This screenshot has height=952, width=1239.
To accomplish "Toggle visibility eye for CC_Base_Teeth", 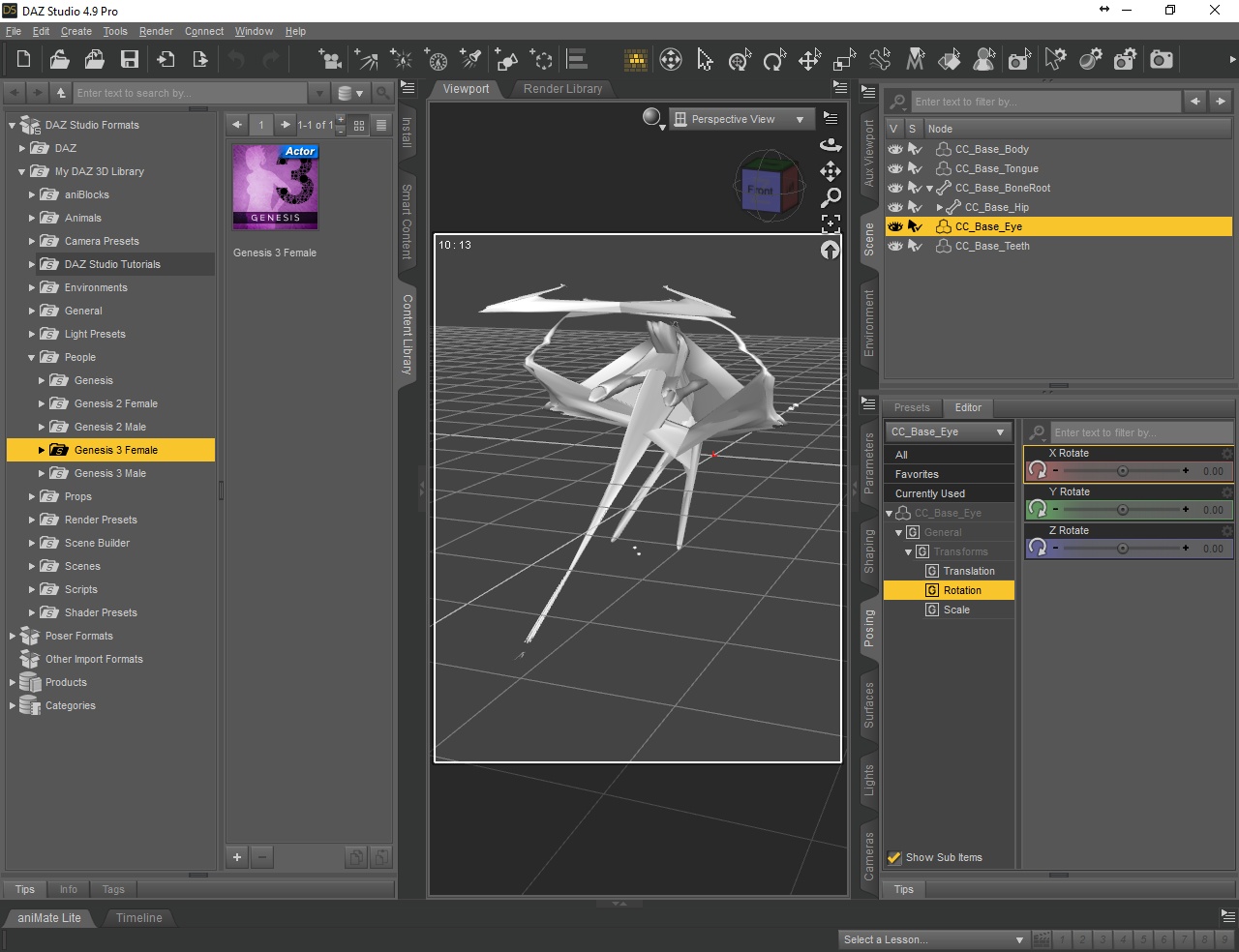I will click(x=895, y=246).
